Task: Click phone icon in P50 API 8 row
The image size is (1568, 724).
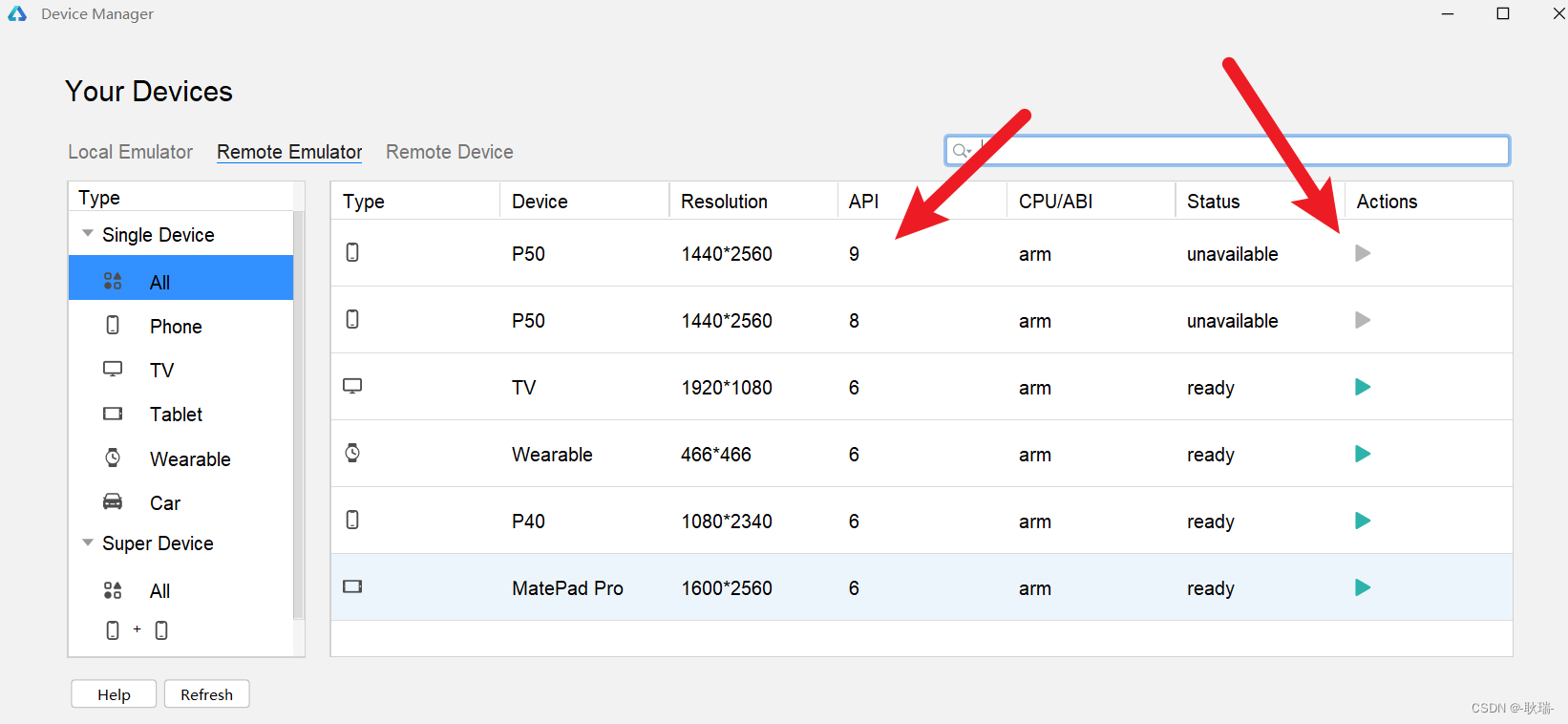Action: (x=352, y=319)
